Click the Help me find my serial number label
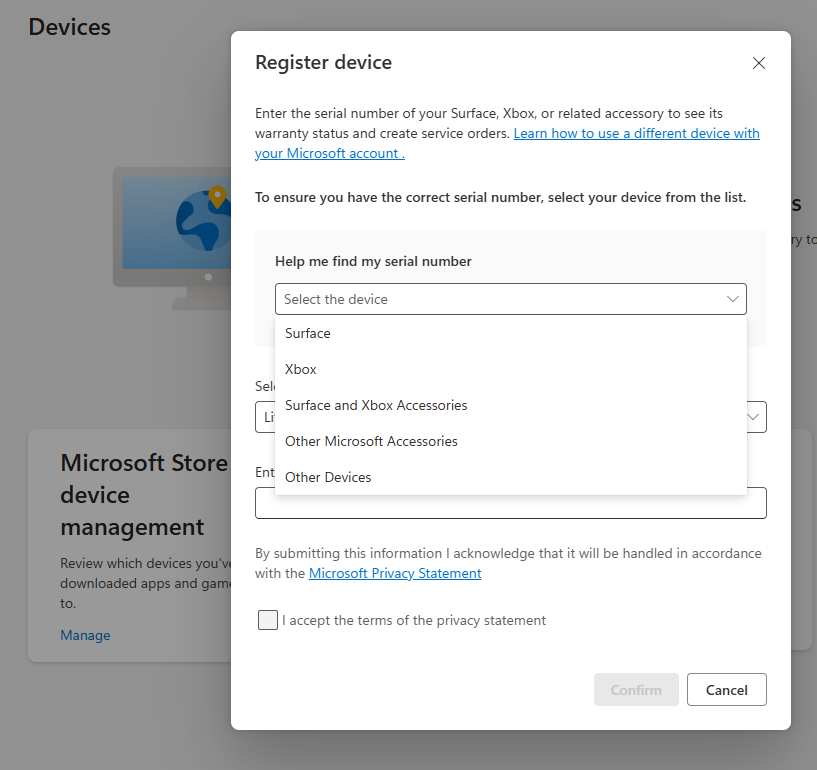 point(373,261)
